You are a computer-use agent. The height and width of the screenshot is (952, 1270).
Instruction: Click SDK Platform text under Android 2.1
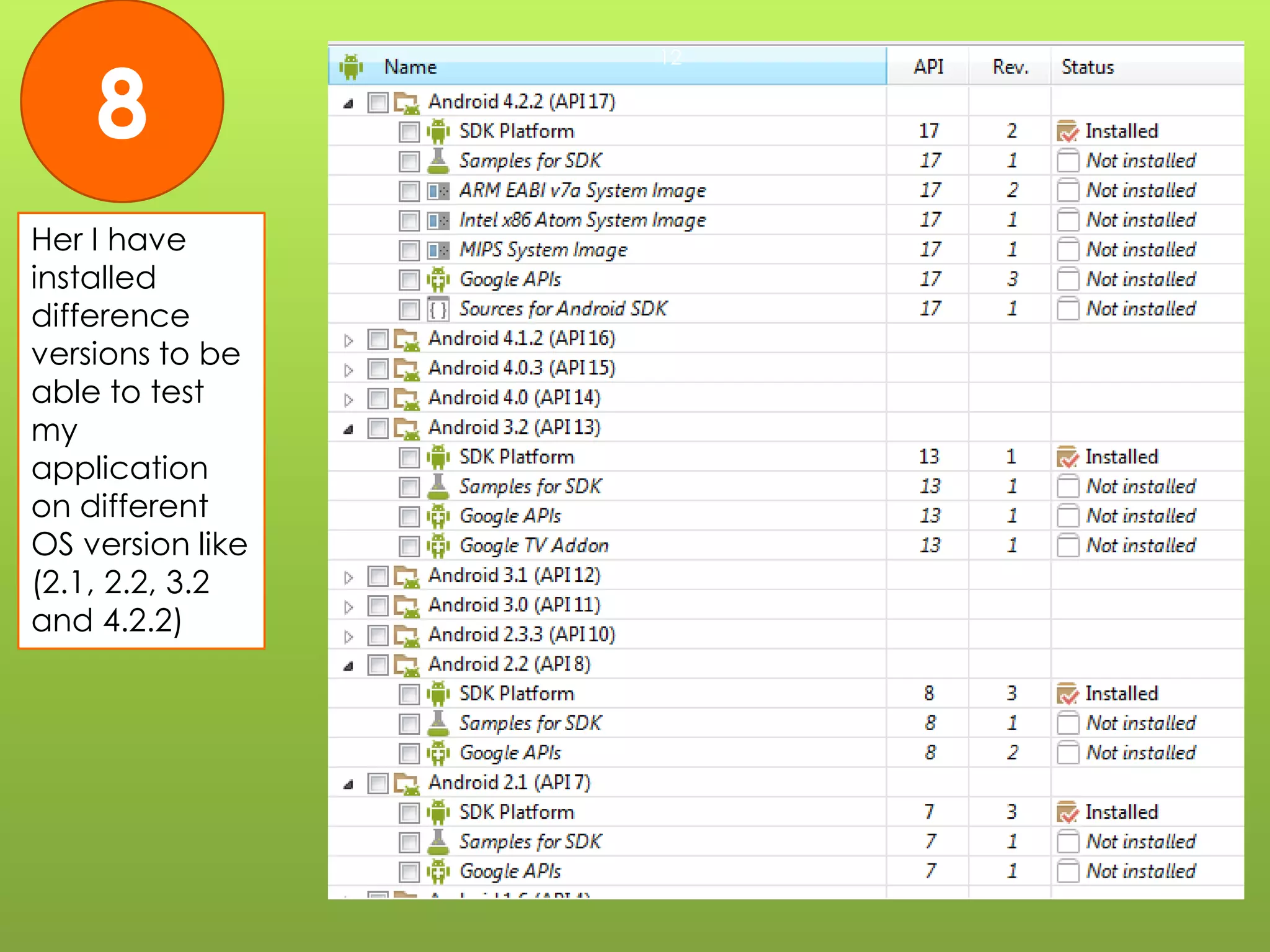(517, 812)
